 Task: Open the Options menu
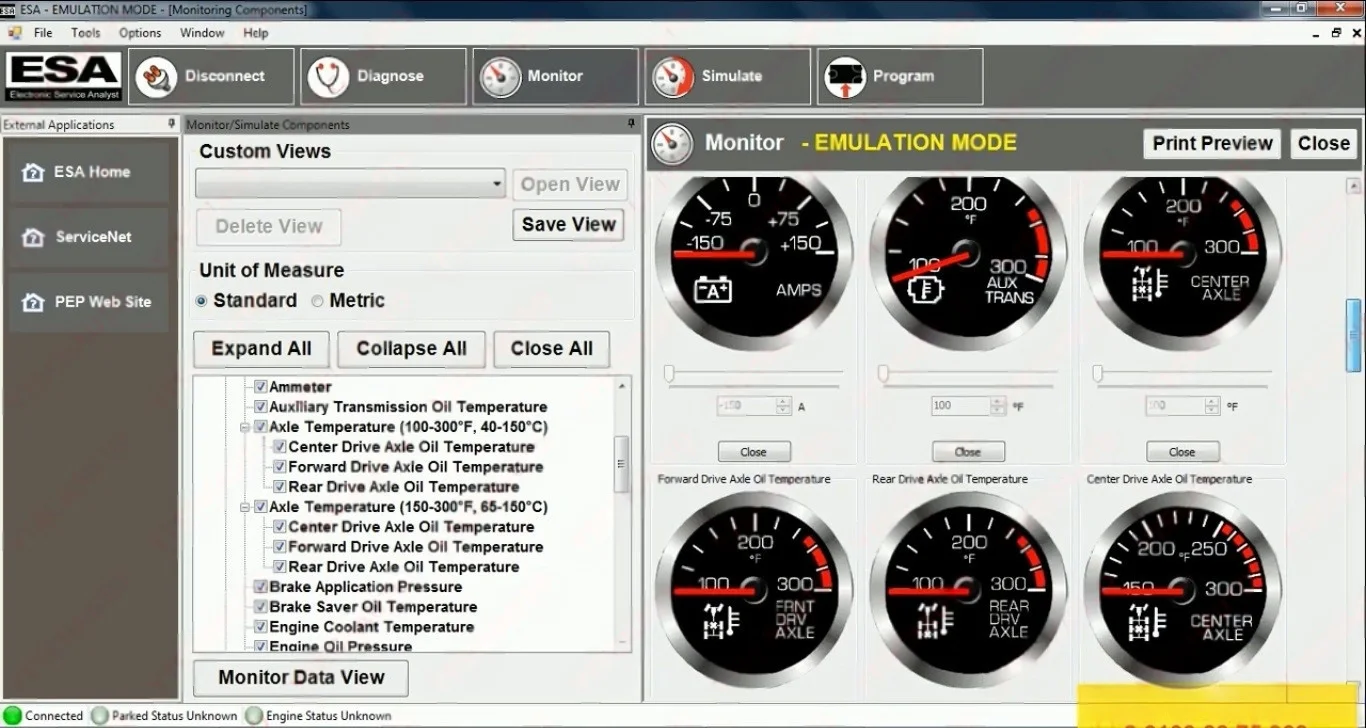[x=139, y=32]
